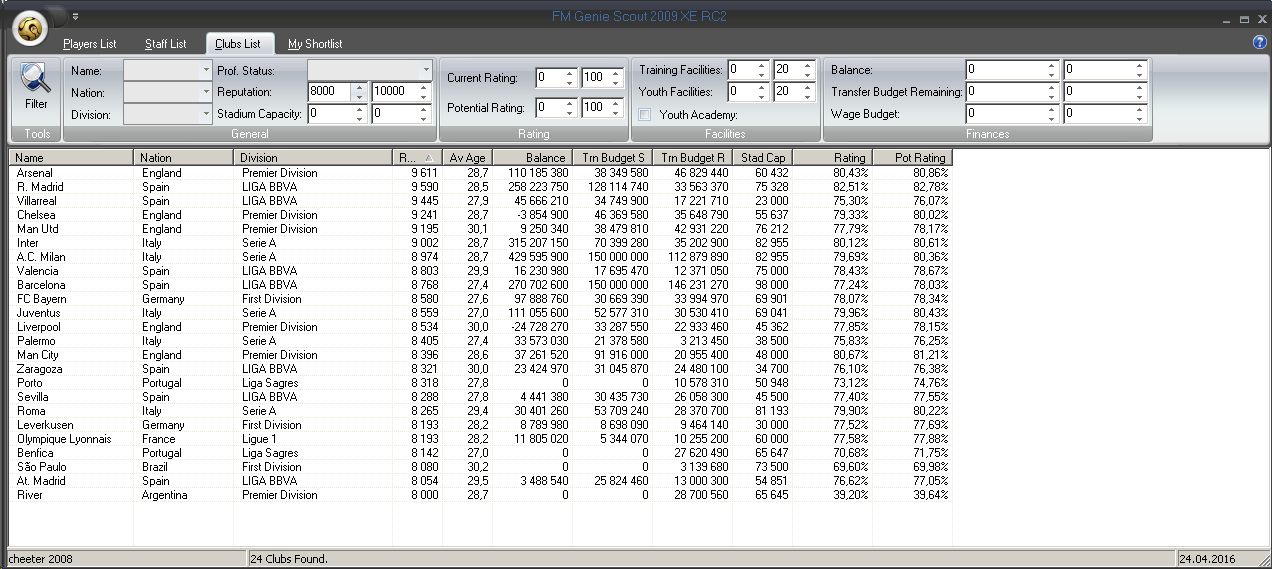Sort table by Balance column header
This screenshot has height=569, width=1272.
532,158
